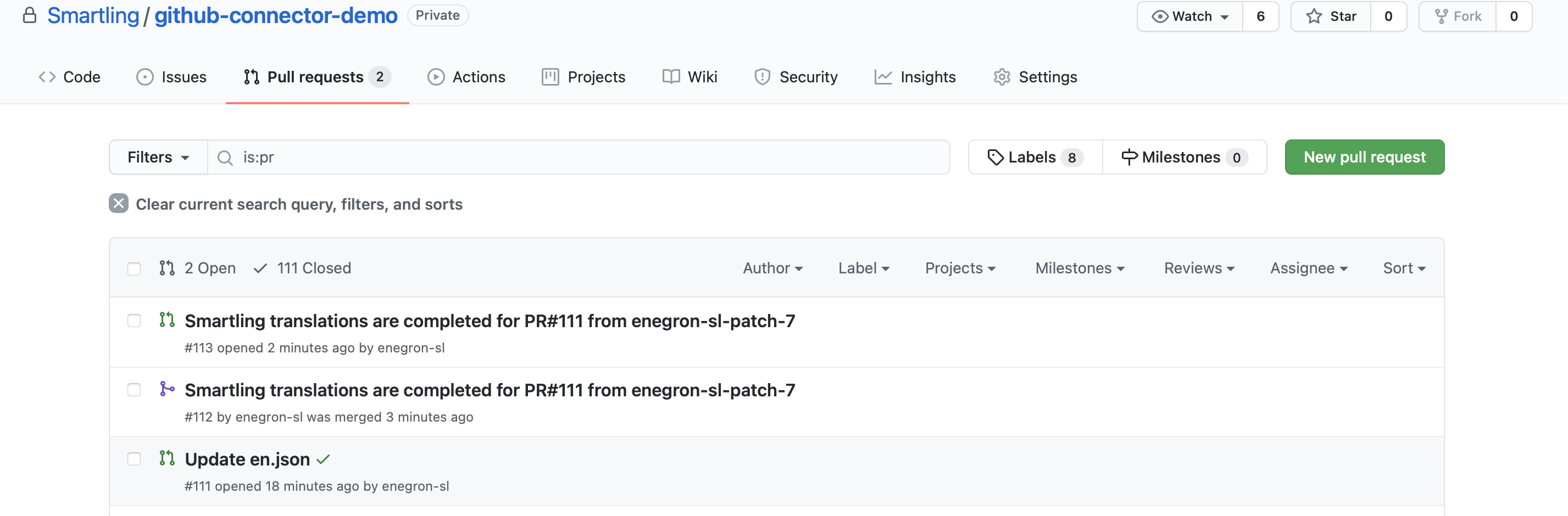Click the forks count 0

pyautogui.click(x=1514, y=16)
